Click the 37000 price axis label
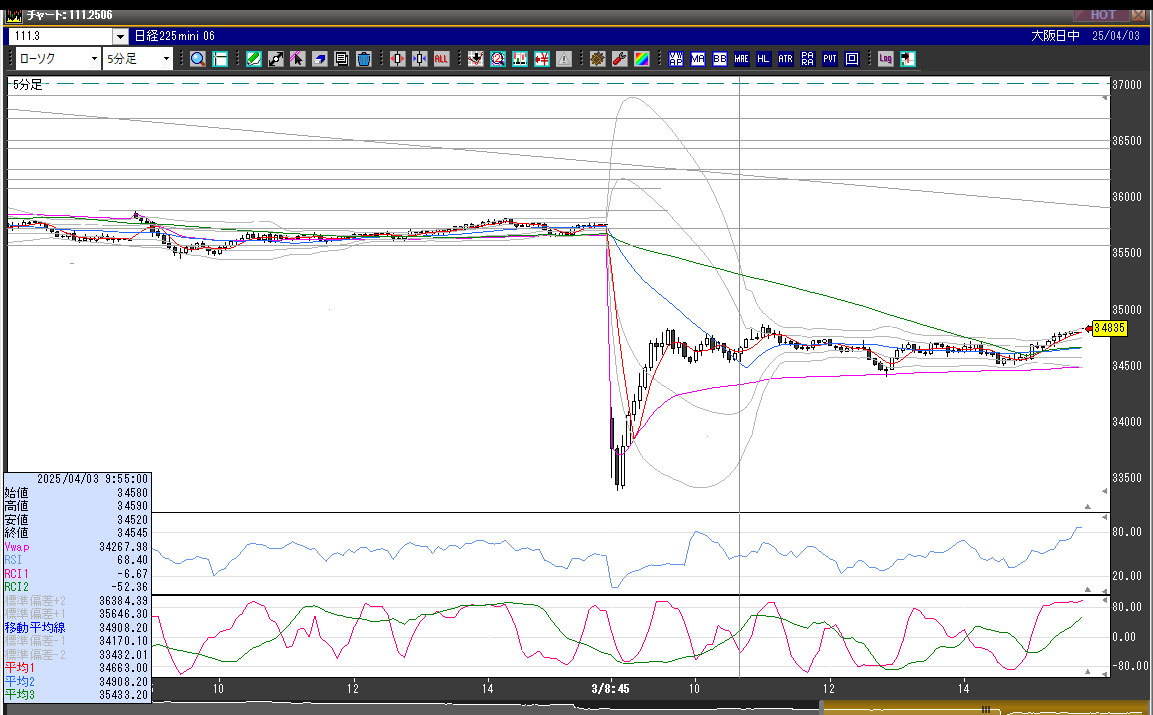Viewport: 1153px width, 715px height. pyautogui.click(x=1126, y=85)
